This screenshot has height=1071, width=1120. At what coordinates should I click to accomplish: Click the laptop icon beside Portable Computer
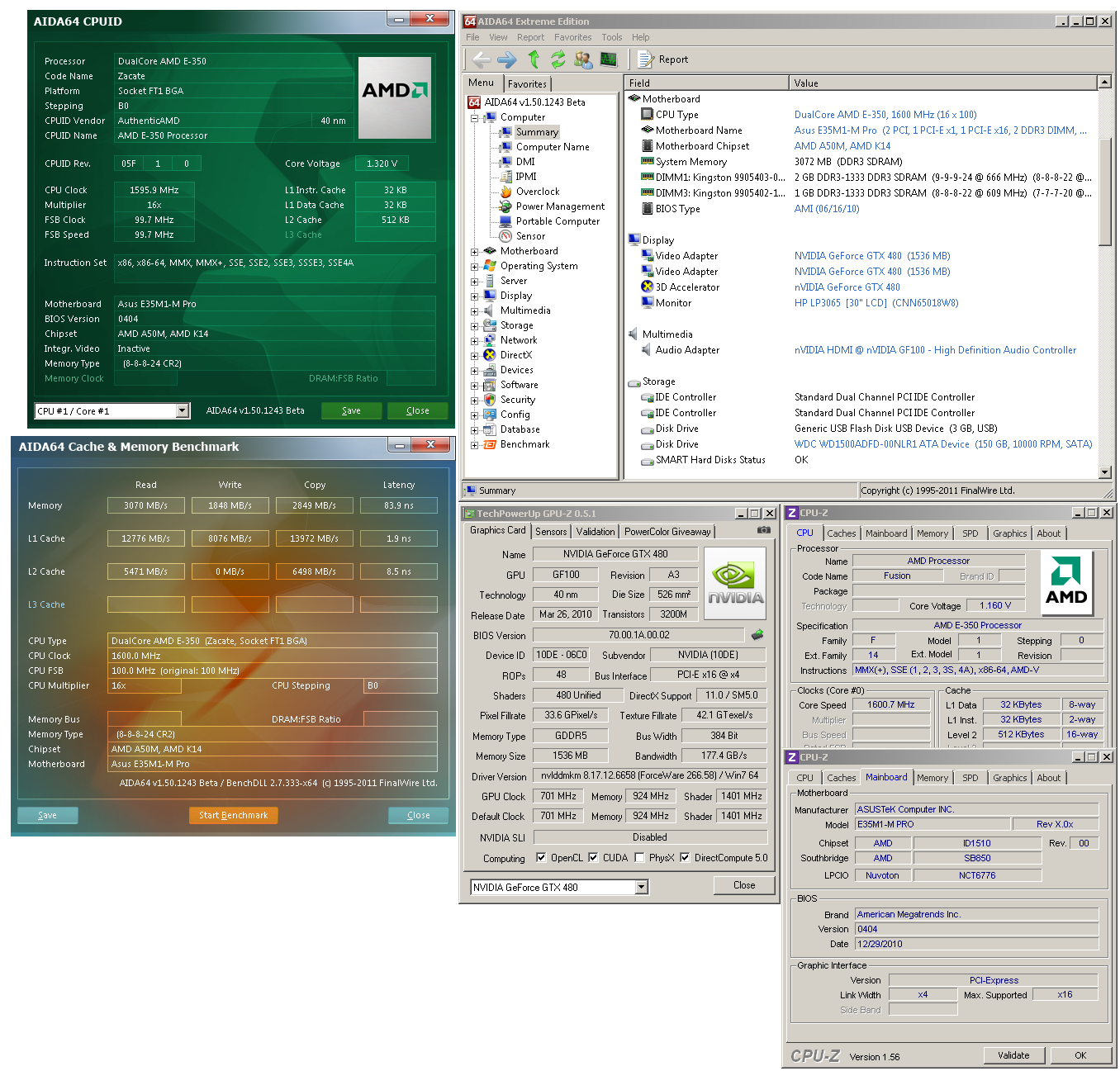[x=506, y=221]
